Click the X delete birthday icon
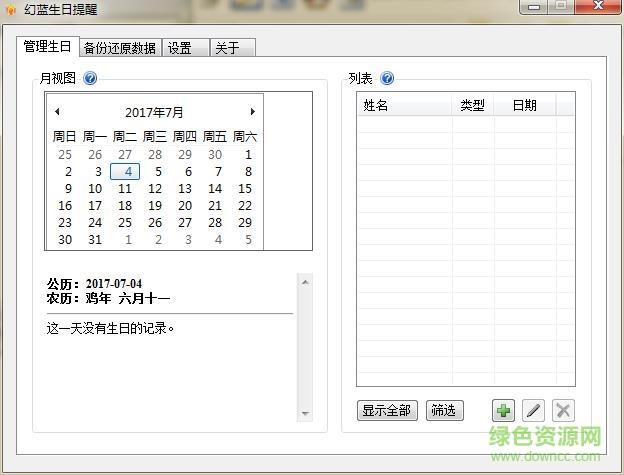The width and height of the screenshot is (624, 475). click(563, 410)
